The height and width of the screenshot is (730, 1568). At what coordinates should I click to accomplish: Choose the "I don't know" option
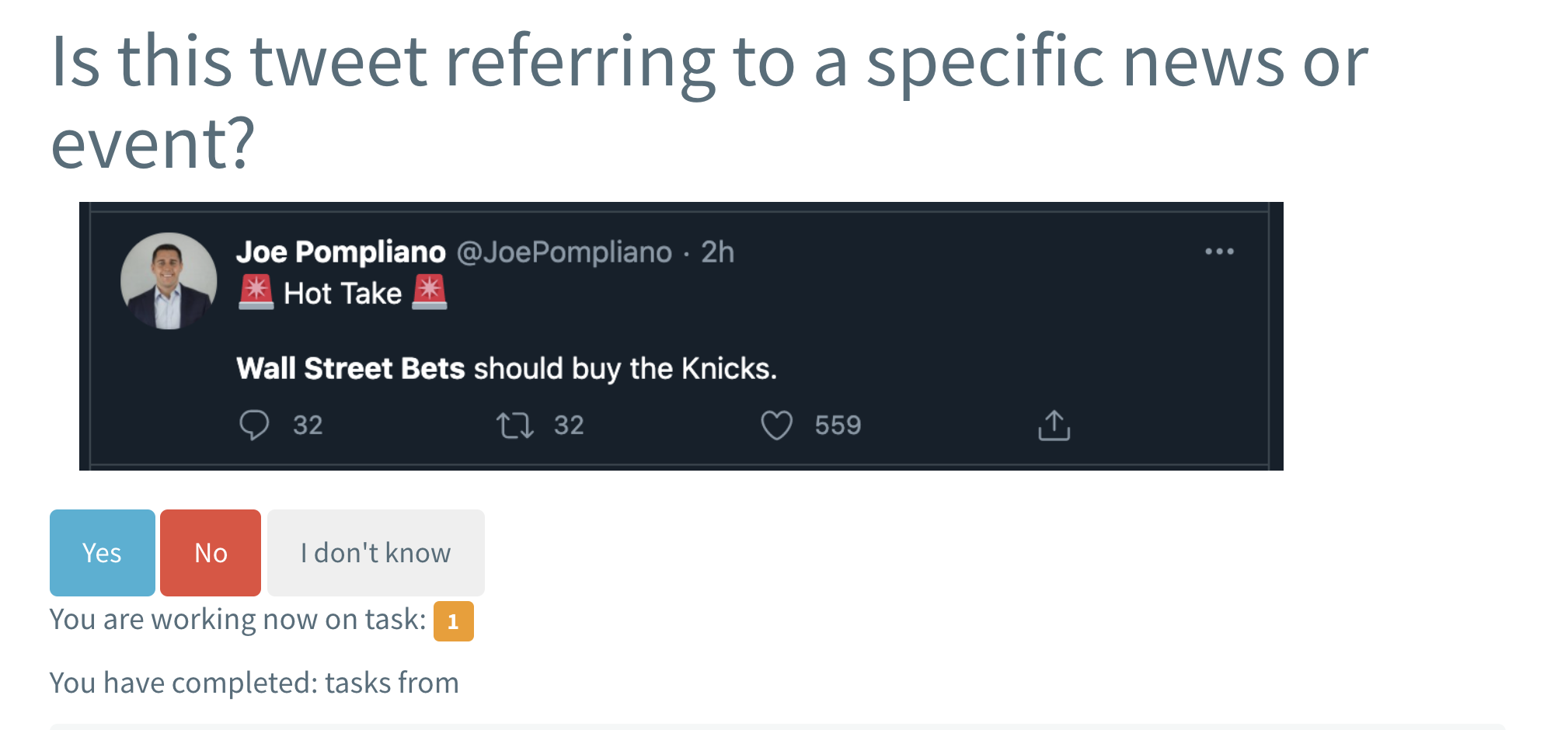click(375, 553)
